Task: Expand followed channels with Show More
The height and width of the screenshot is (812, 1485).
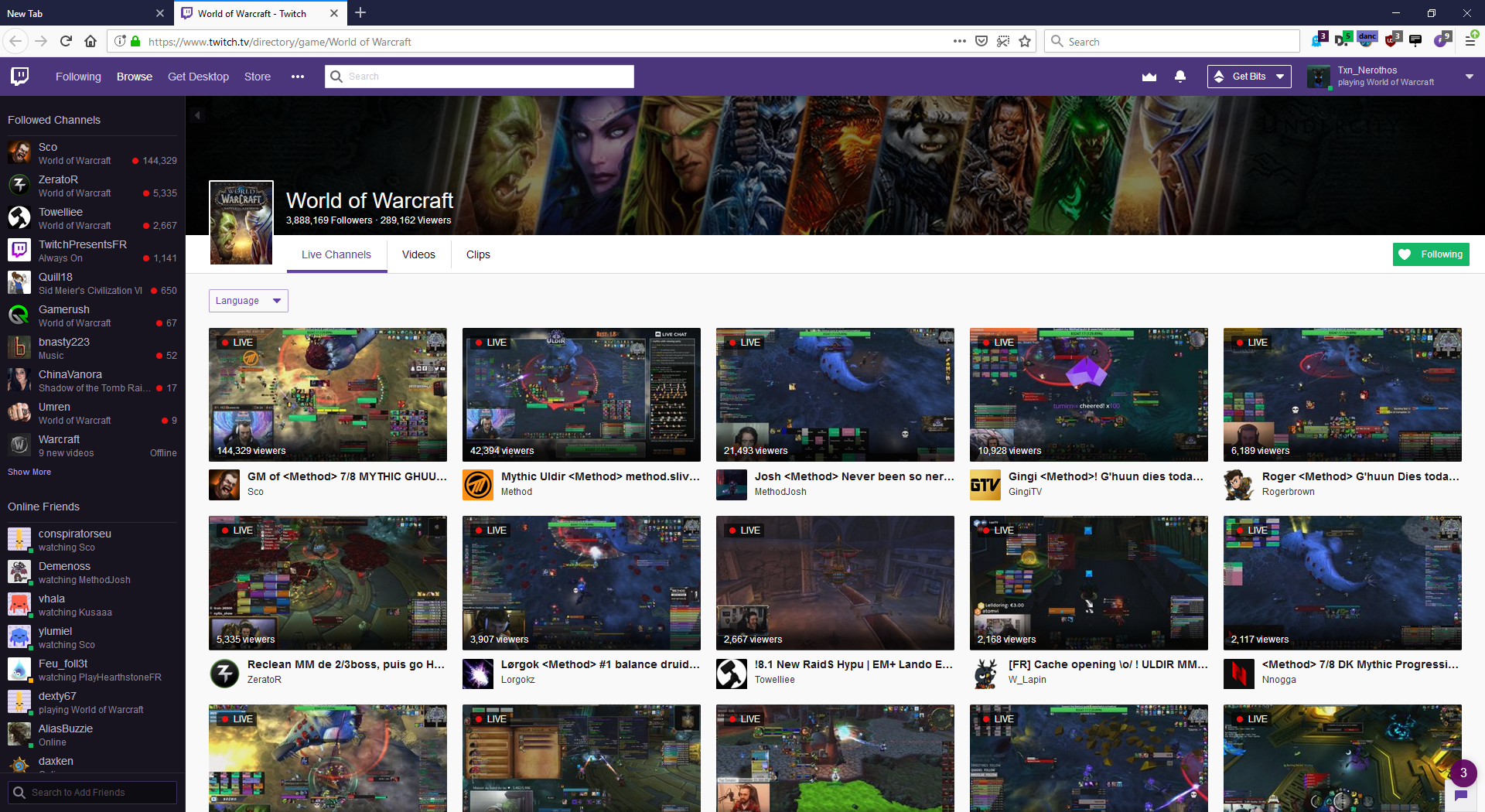Action: 29,472
